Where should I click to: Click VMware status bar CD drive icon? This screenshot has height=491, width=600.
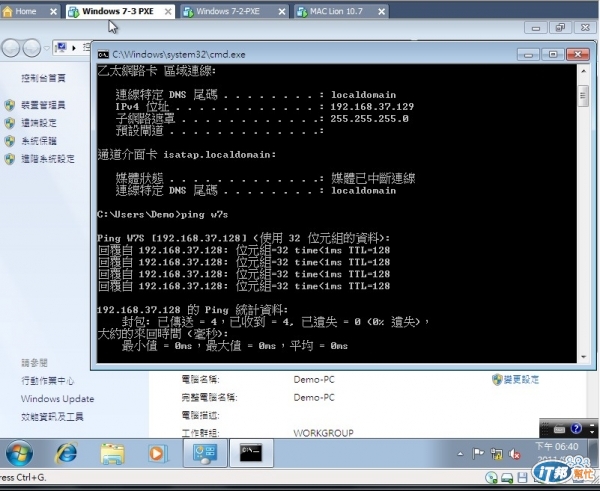492,478
